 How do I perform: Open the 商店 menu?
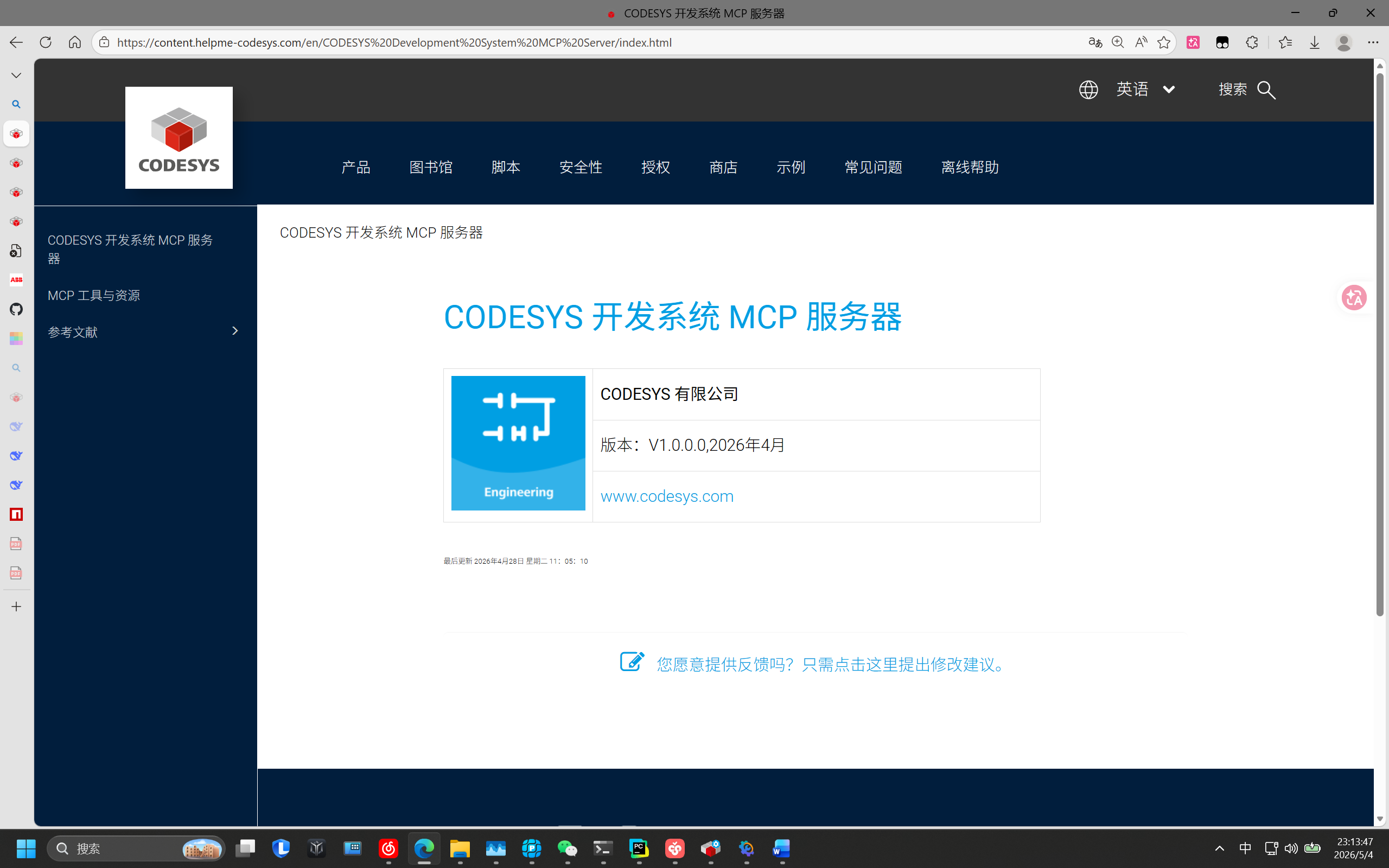pos(723,167)
